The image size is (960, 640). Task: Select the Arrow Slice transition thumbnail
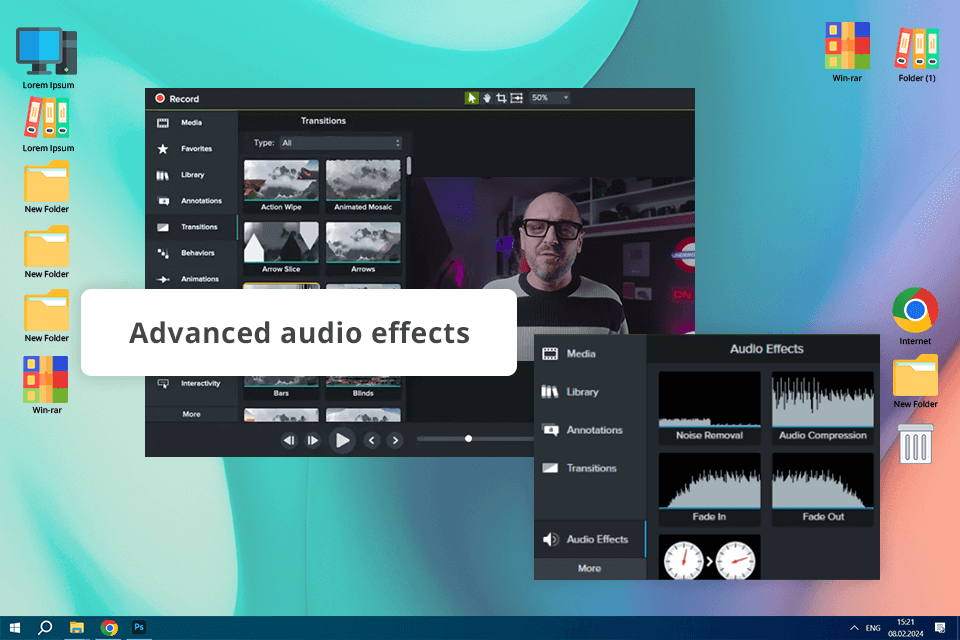pyautogui.click(x=281, y=248)
